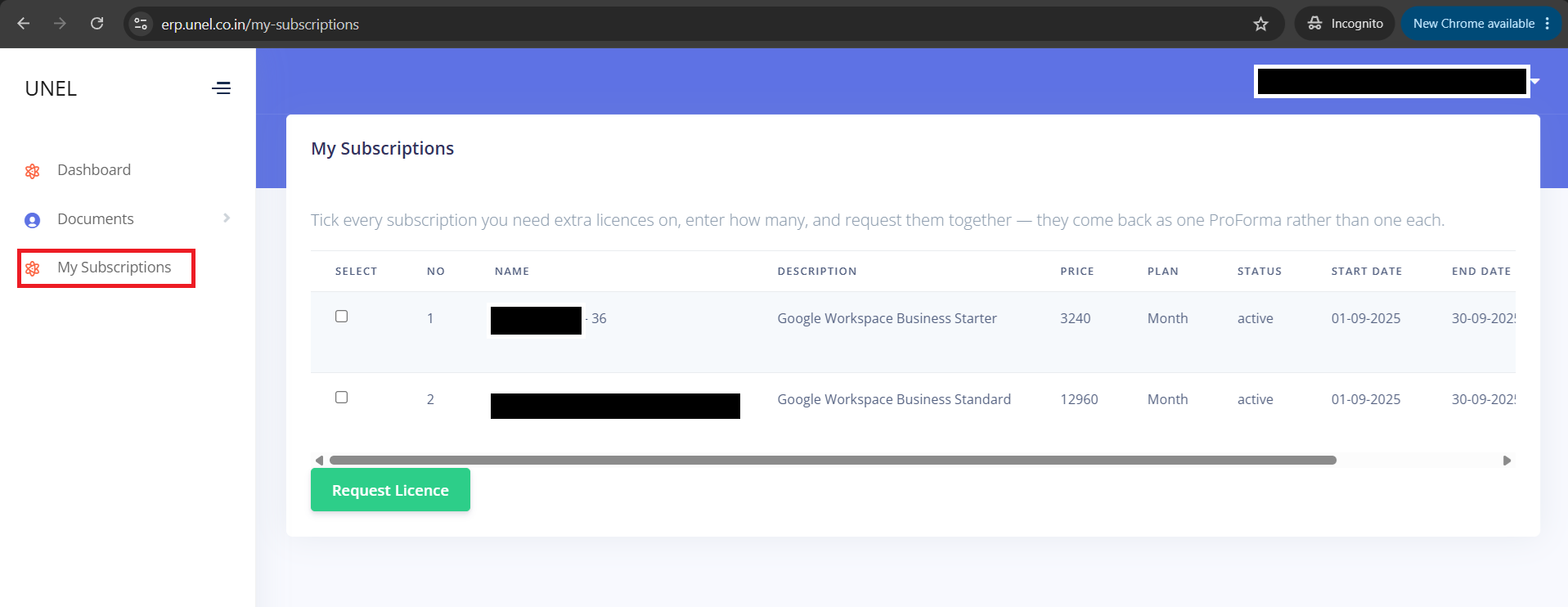Open the user account dropdown arrow

1535,81
